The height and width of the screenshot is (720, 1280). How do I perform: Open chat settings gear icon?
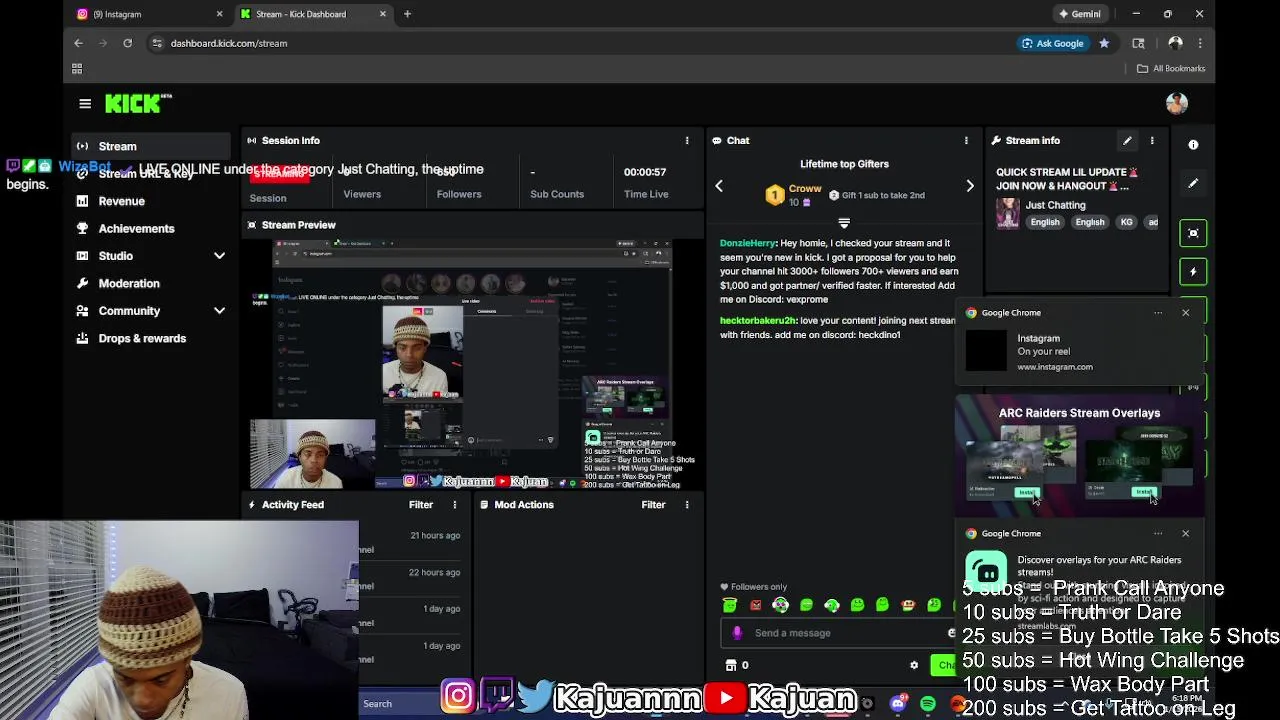(x=914, y=665)
